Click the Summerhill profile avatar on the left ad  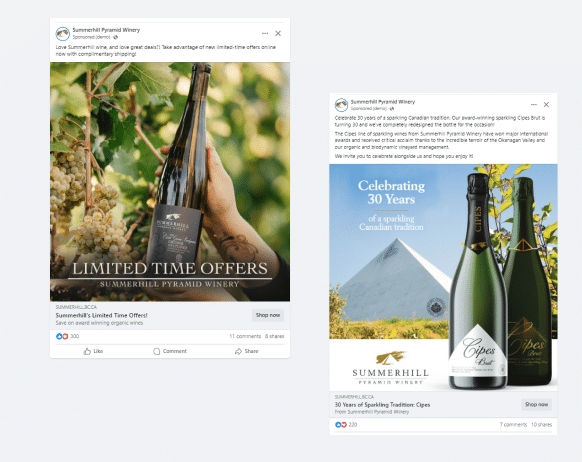coord(63,34)
